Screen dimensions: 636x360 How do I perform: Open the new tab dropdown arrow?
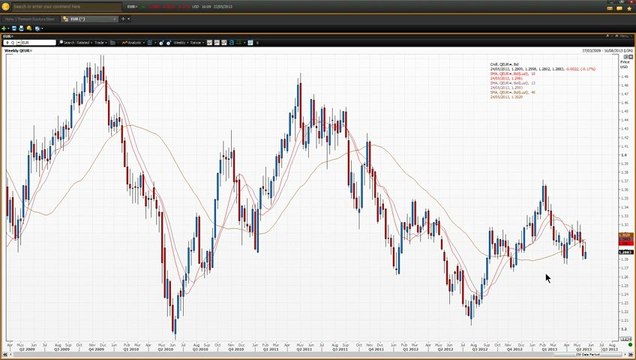coord(129,19)
